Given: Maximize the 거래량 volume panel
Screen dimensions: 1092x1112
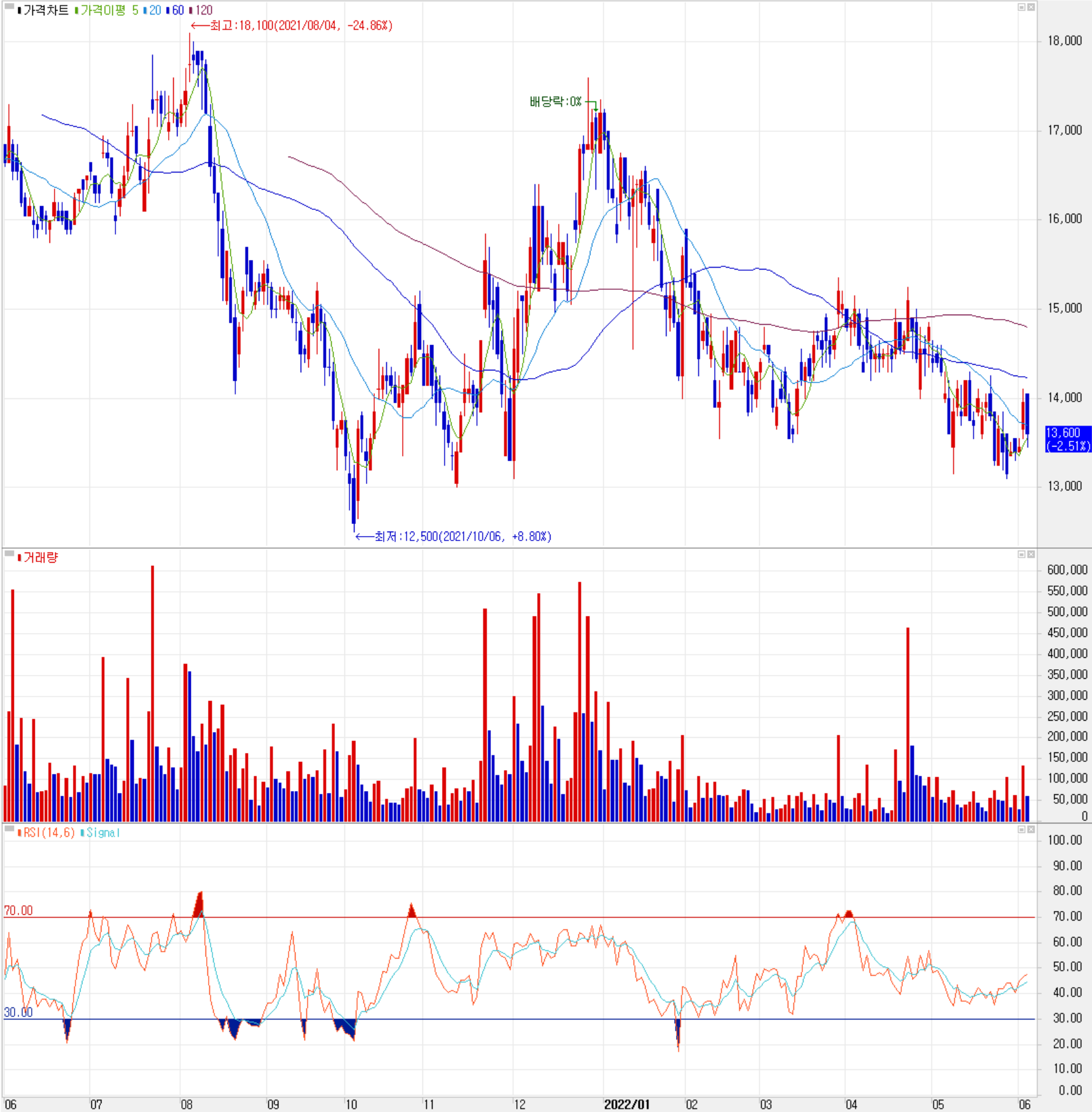Looking at the screenshot, I should [1022, 554].
